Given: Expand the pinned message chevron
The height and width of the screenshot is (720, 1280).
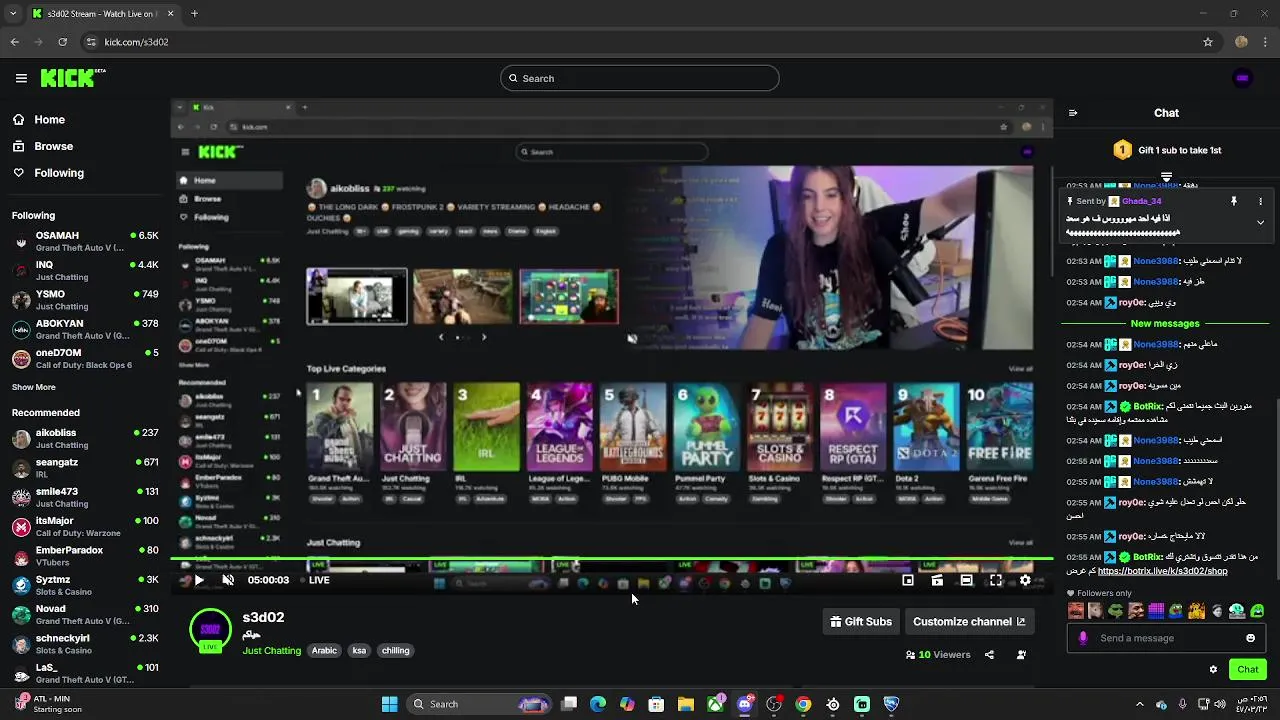Looking at the screenshot, I should click(1260, 222).
